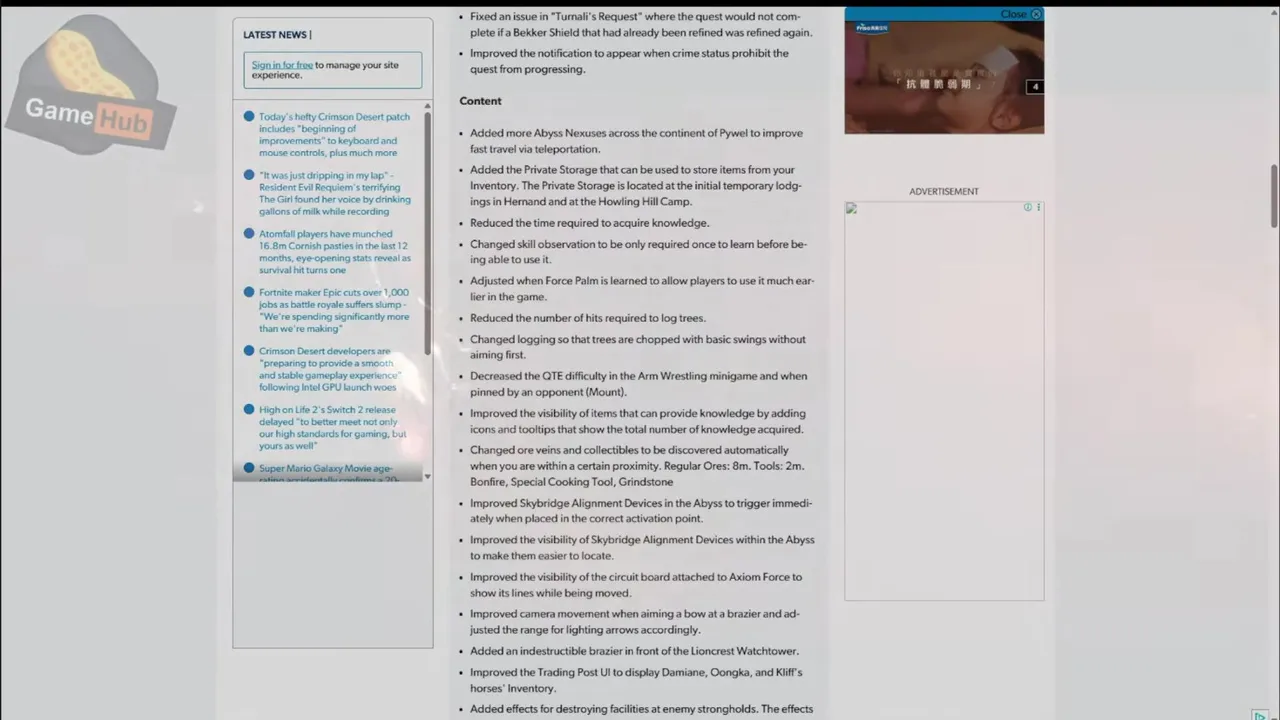Click 'Added an indestructible brazier' bullet text
The height and width of the screenshot is (720, 1280).
pos(634,651)
